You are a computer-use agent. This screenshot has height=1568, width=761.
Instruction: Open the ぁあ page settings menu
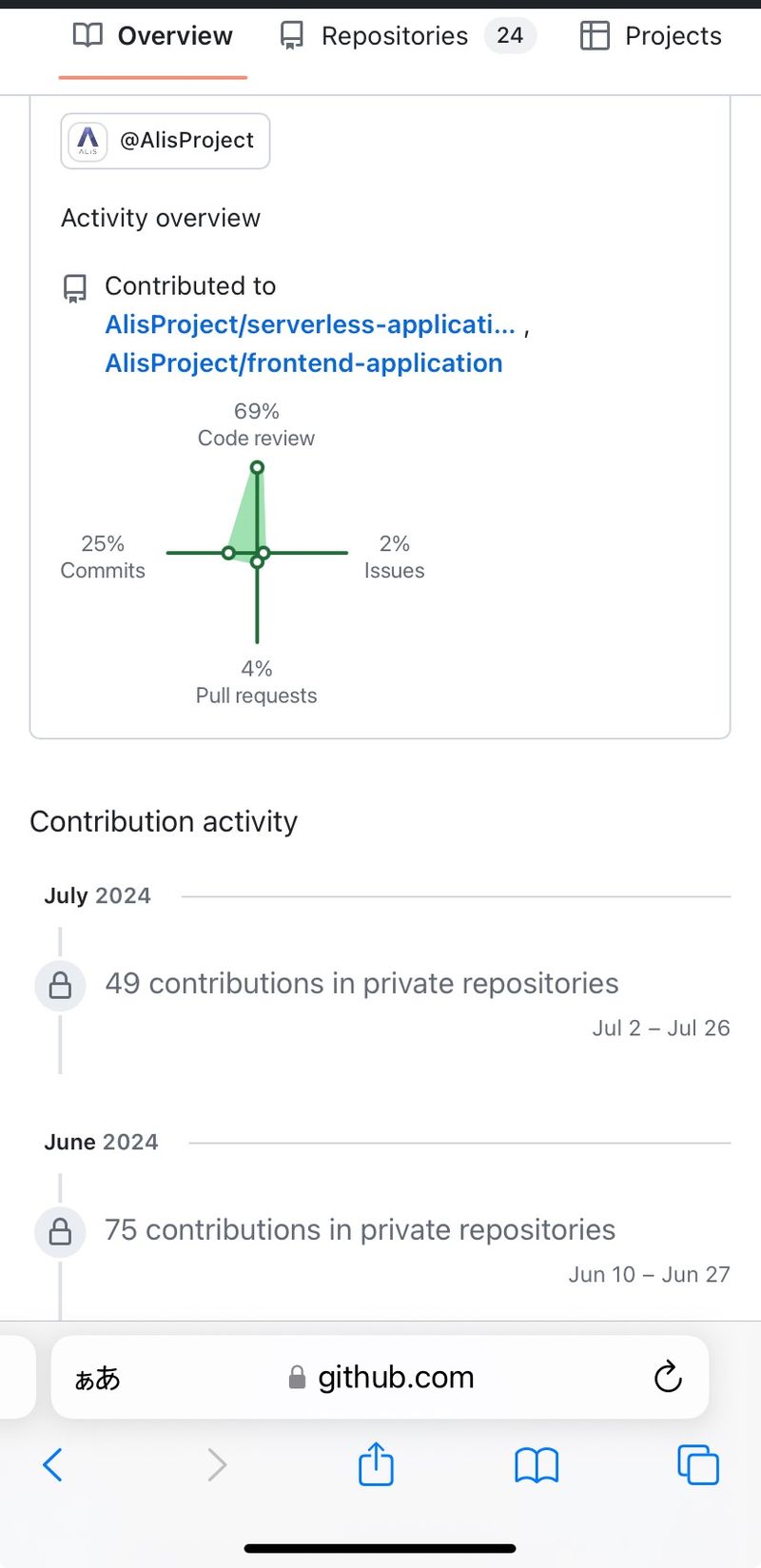98,1378
